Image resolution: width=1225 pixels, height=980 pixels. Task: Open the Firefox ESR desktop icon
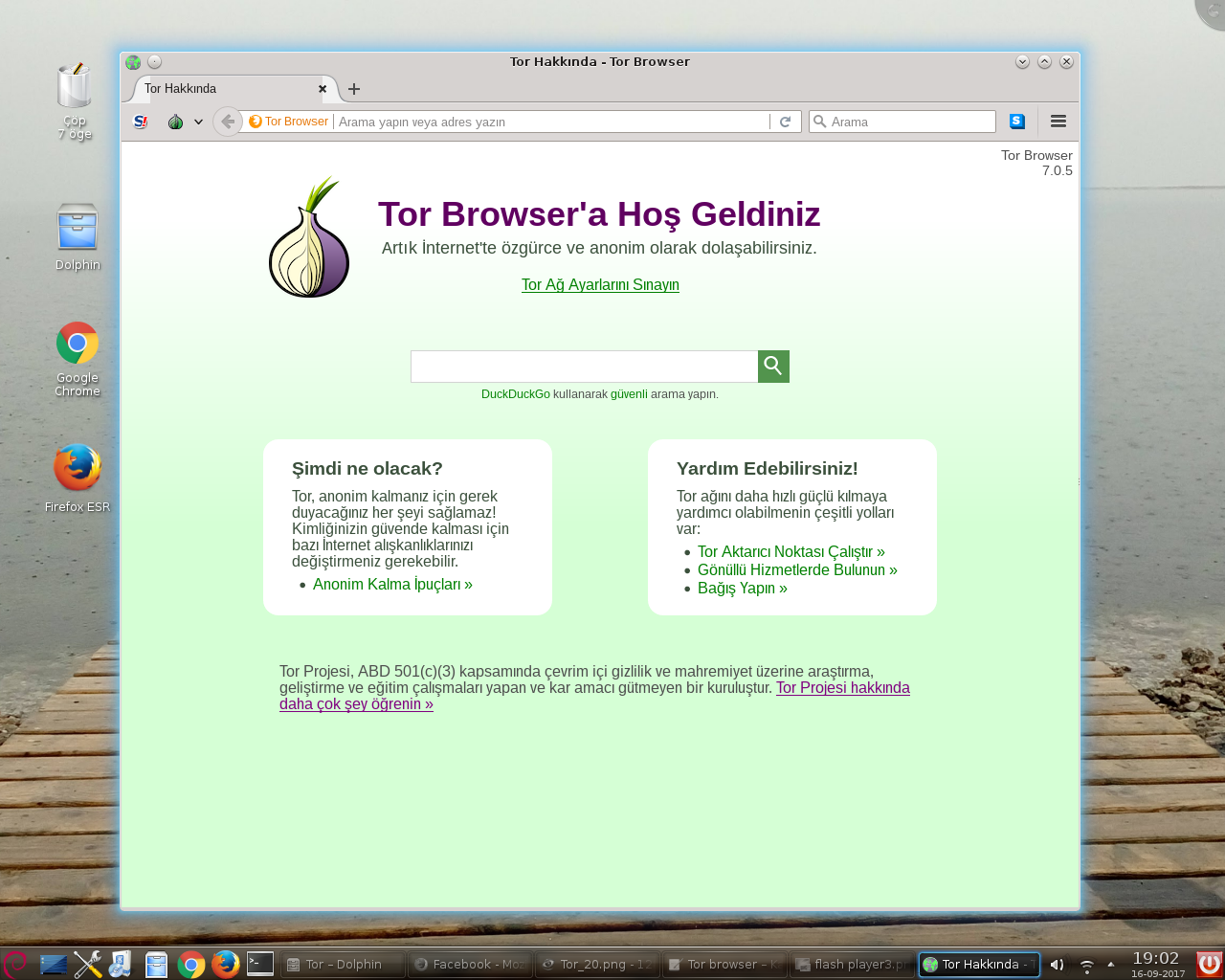tap(78, 479)
